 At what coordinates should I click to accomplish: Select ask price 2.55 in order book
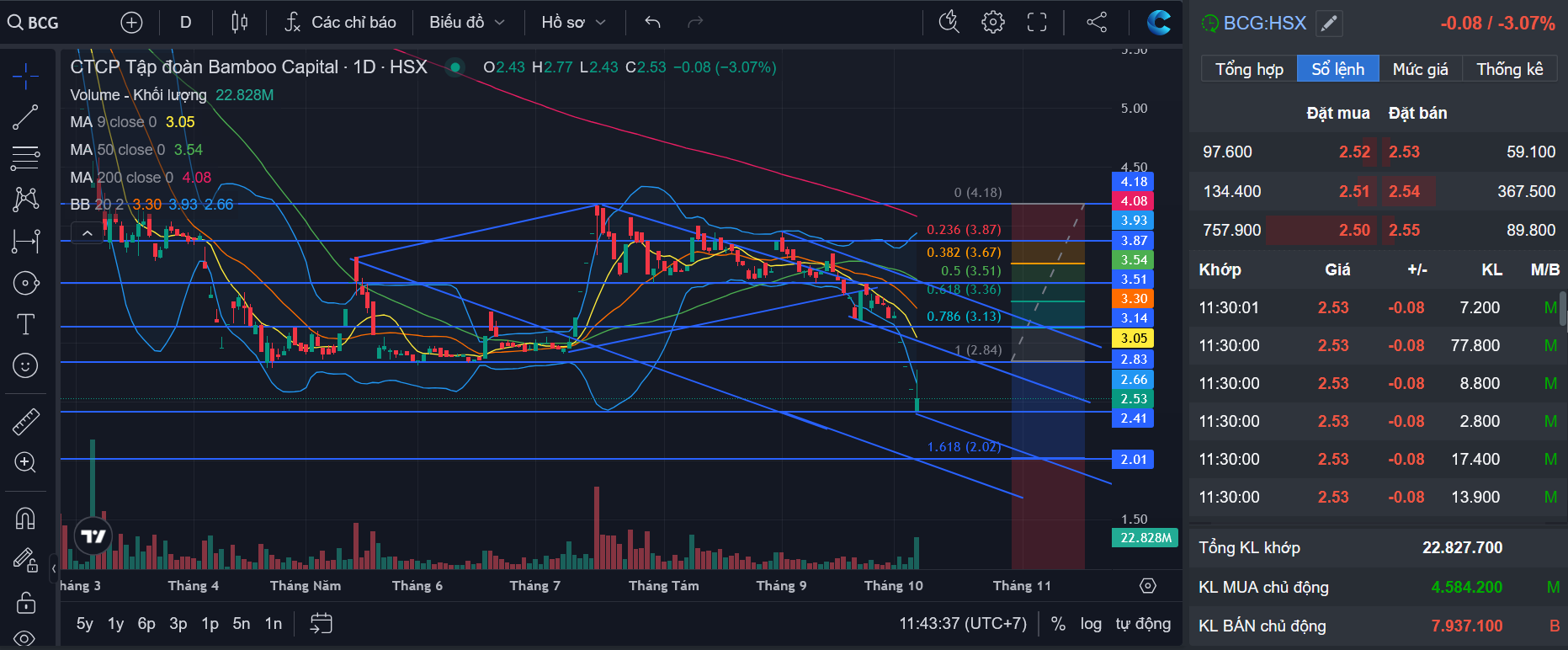coord(1404,231)
